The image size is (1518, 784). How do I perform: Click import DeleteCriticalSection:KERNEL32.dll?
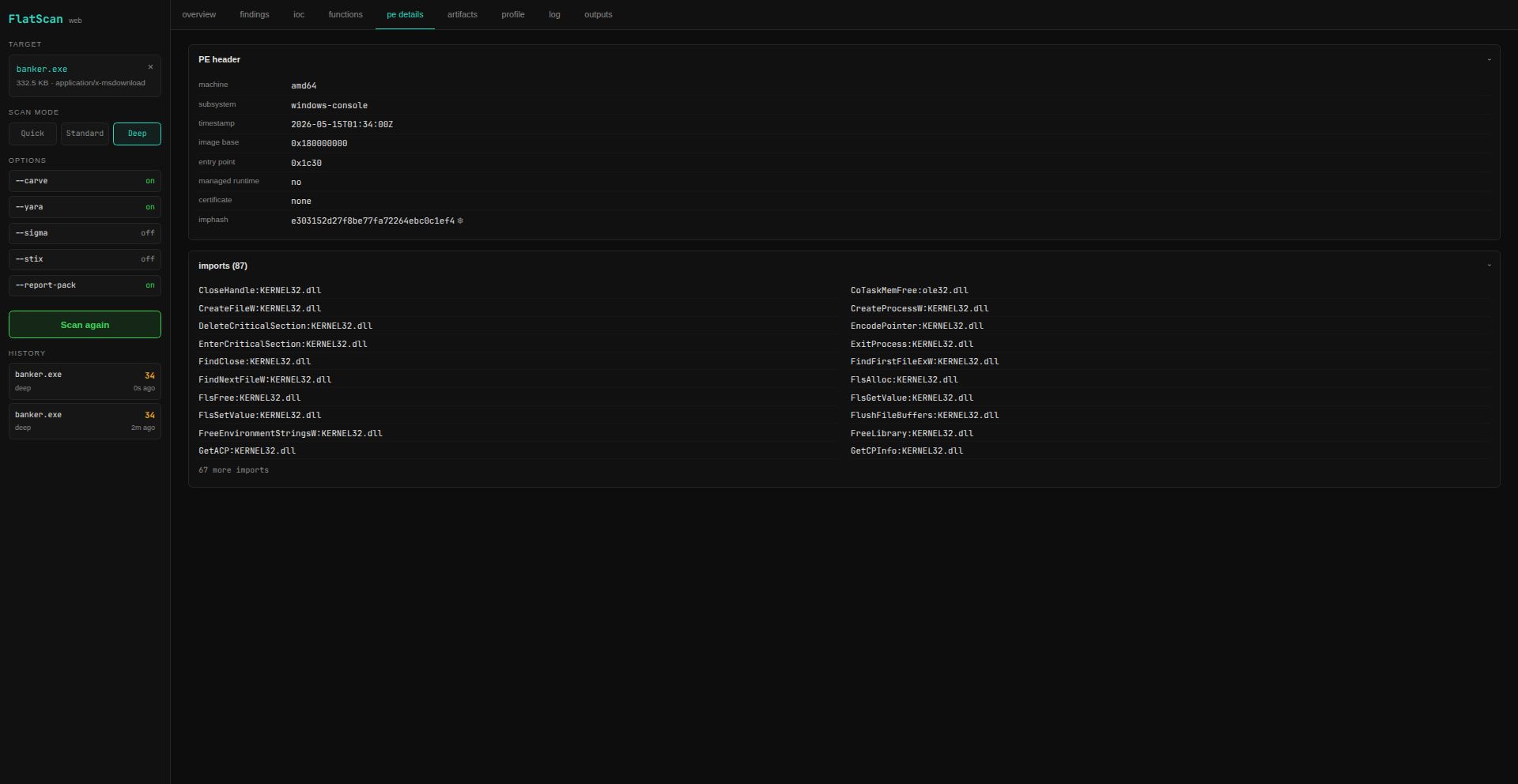[x=285, y=326]
